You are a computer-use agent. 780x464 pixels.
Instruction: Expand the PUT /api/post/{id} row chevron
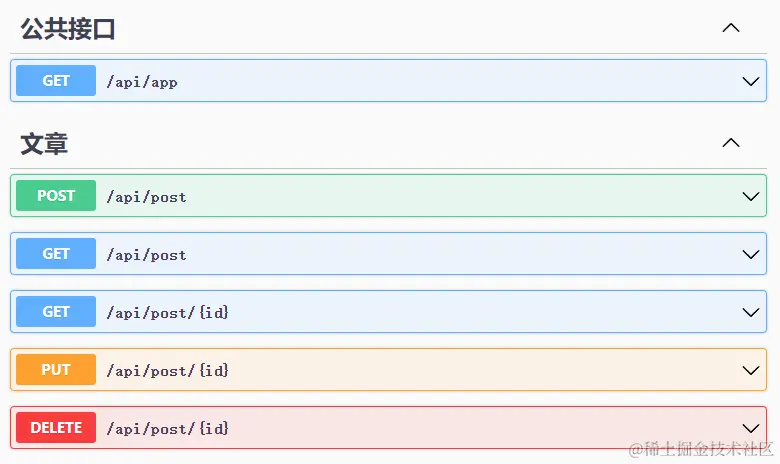752,370
